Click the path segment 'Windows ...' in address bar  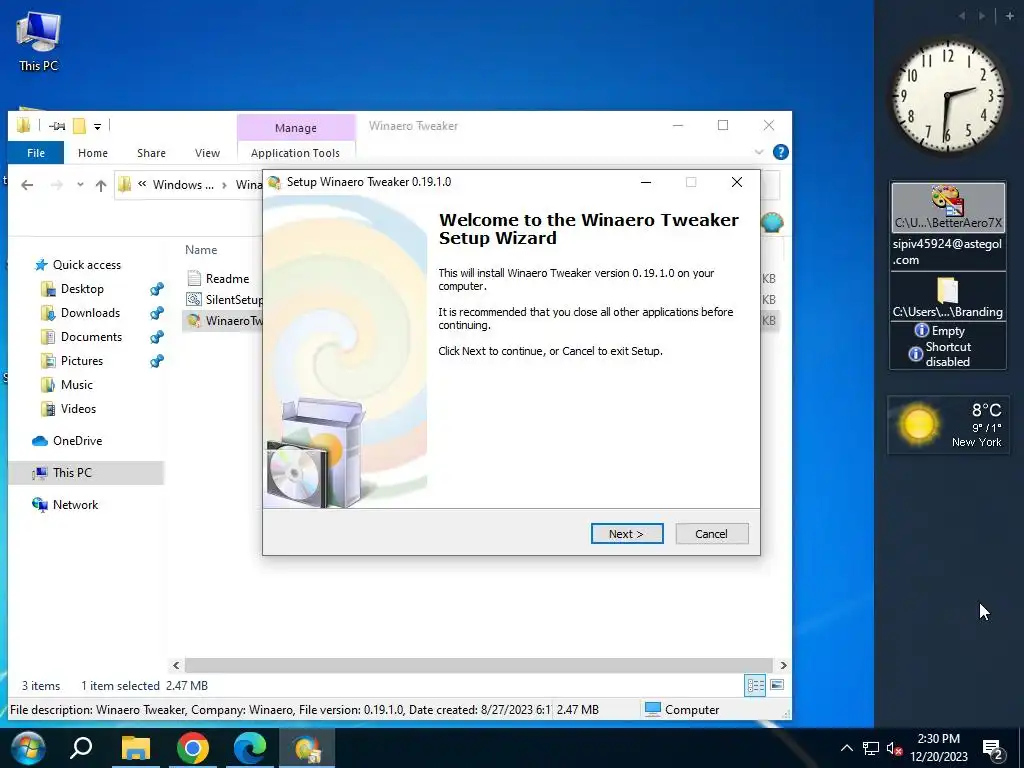(183, 185)
